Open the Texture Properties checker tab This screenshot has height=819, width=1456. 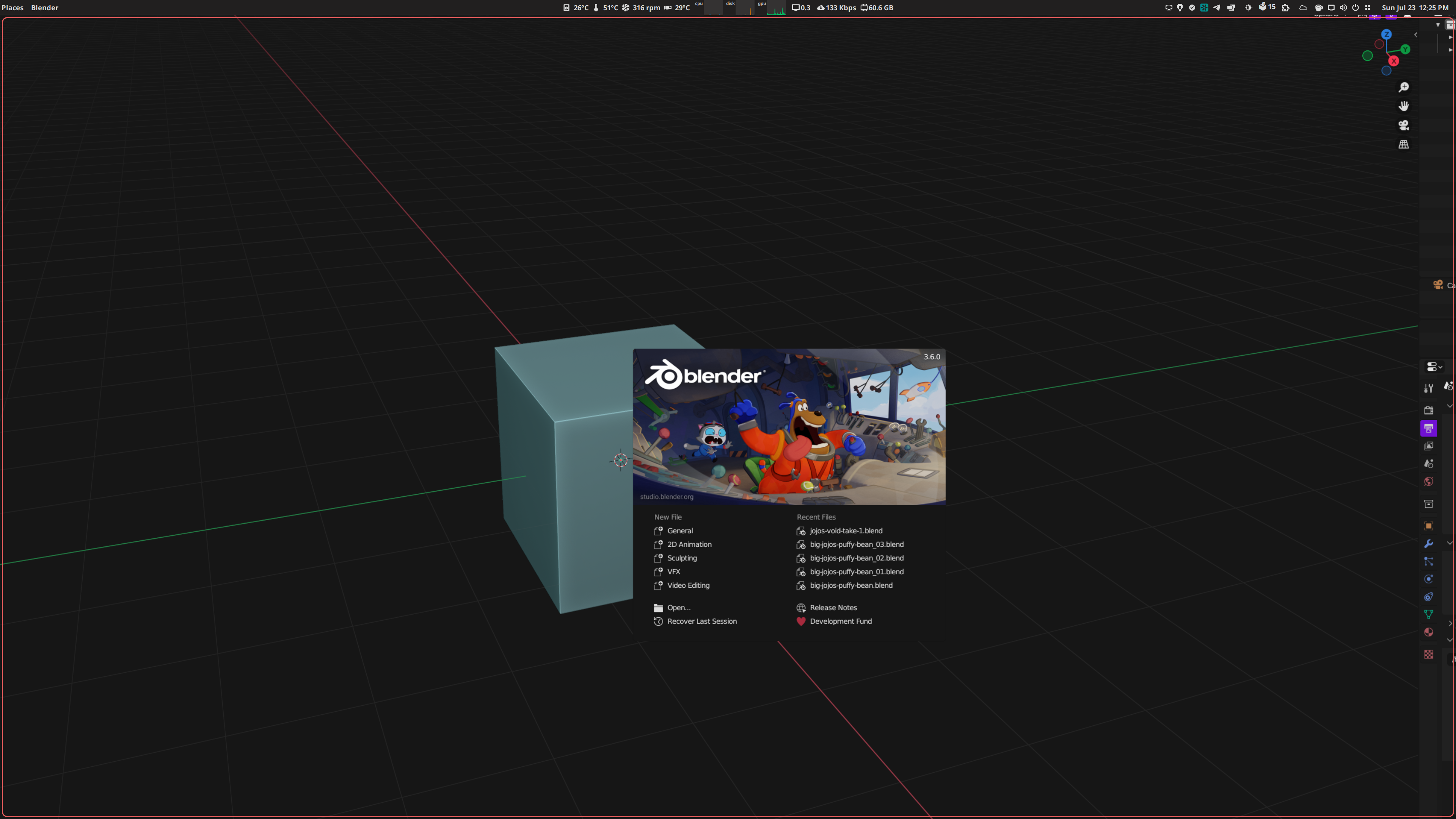(x=1428, y=654)
